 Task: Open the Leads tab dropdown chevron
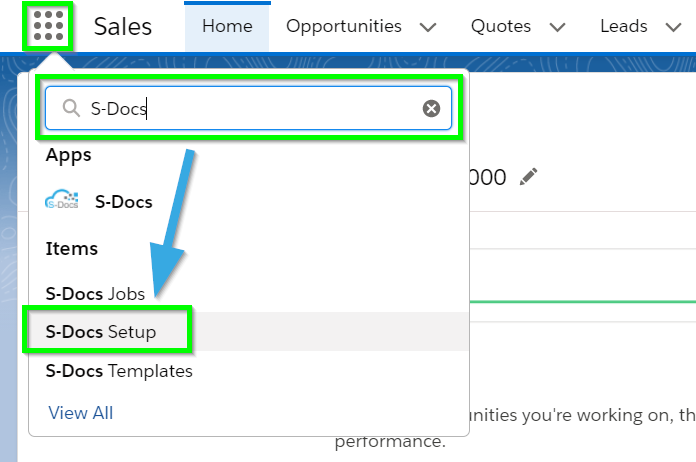tap(673, 27)
